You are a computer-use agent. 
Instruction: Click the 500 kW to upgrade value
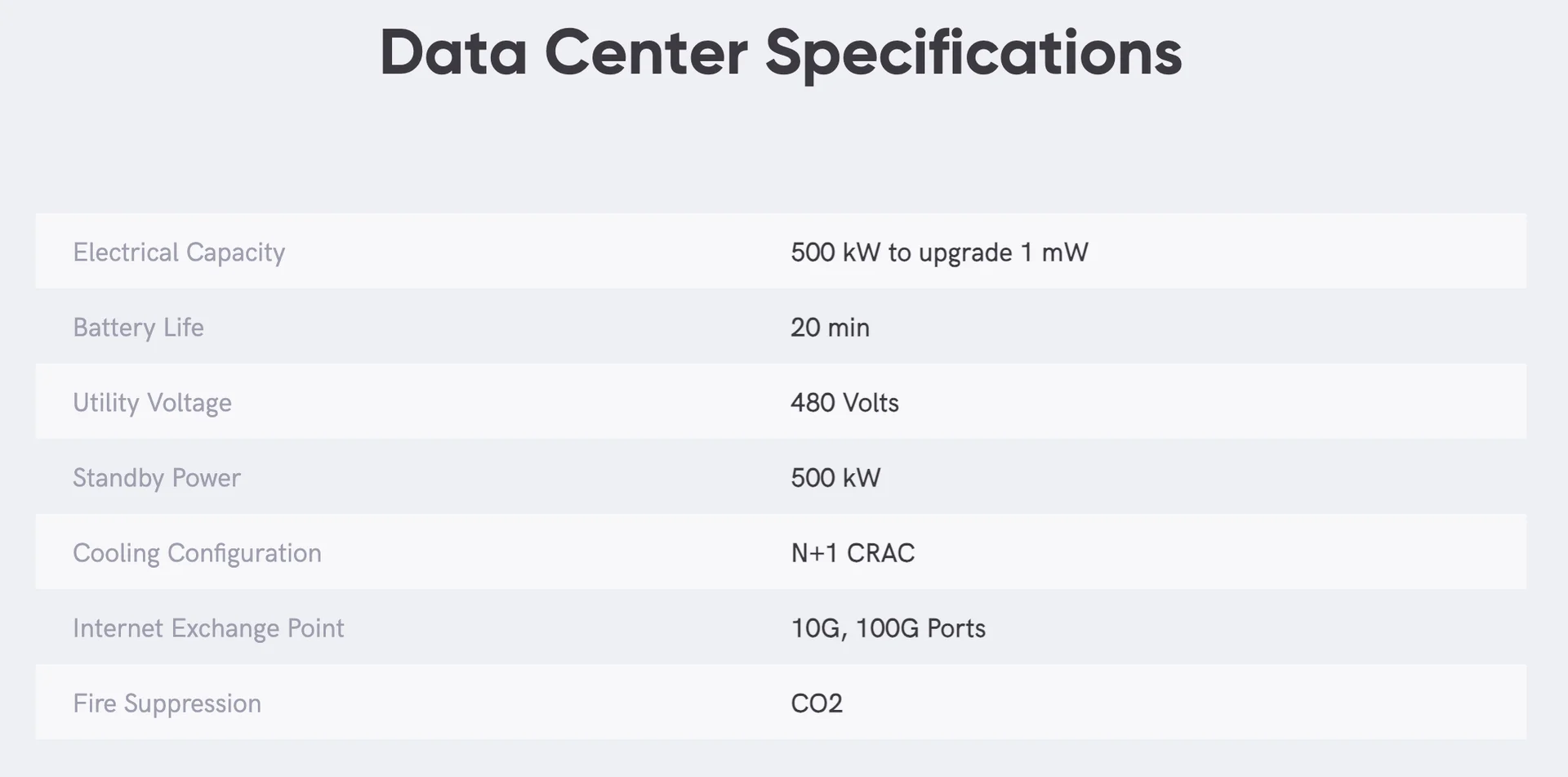tap(900, 252)
